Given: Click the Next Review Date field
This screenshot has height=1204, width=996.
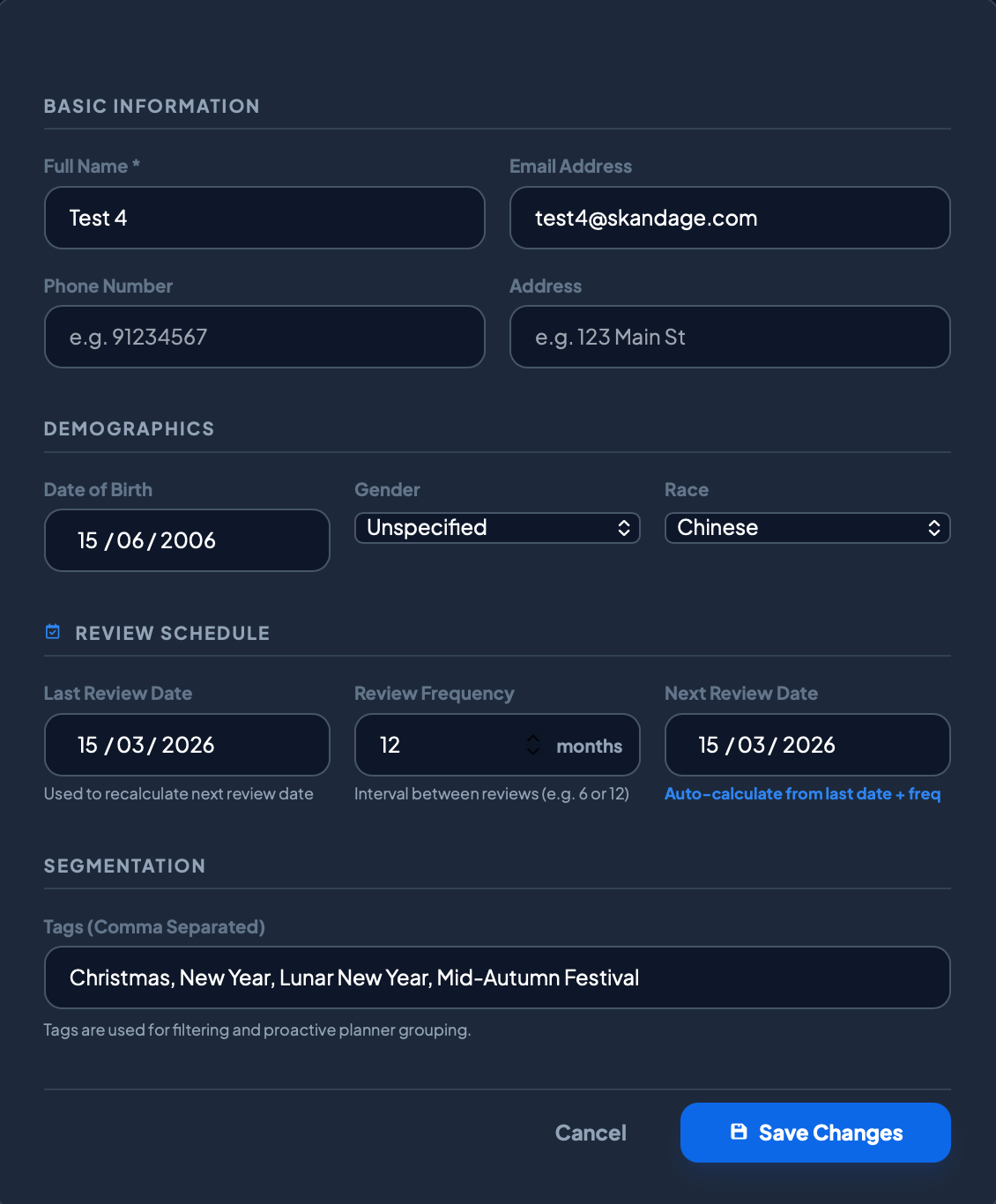Looking at the screenshot, I should coord(807,745).
